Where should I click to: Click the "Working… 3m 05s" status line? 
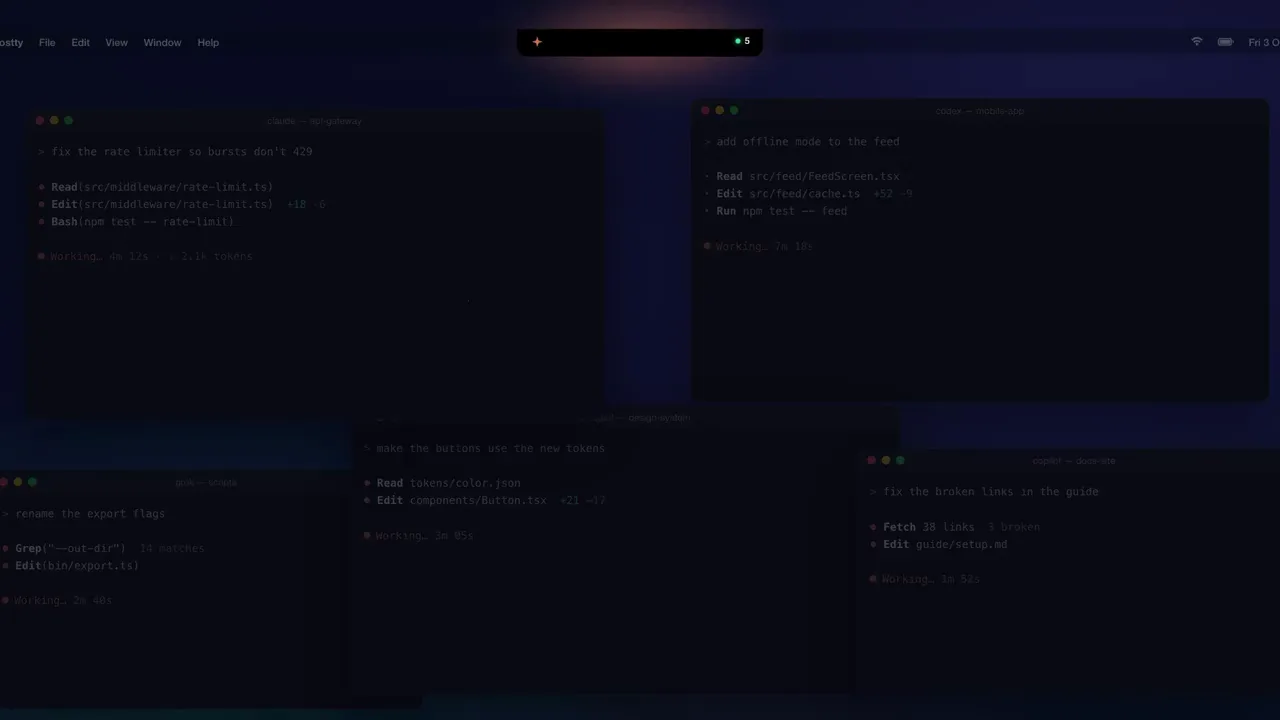click(419, 536)
